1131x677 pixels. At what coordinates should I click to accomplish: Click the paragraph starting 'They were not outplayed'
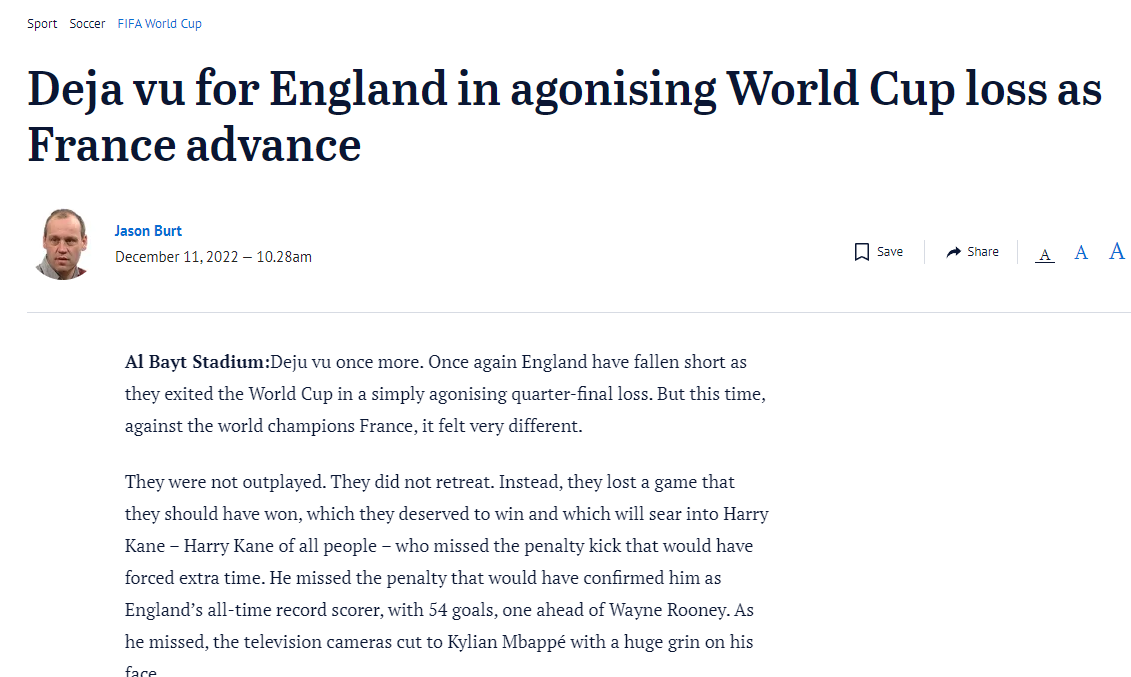coord(446,546)
